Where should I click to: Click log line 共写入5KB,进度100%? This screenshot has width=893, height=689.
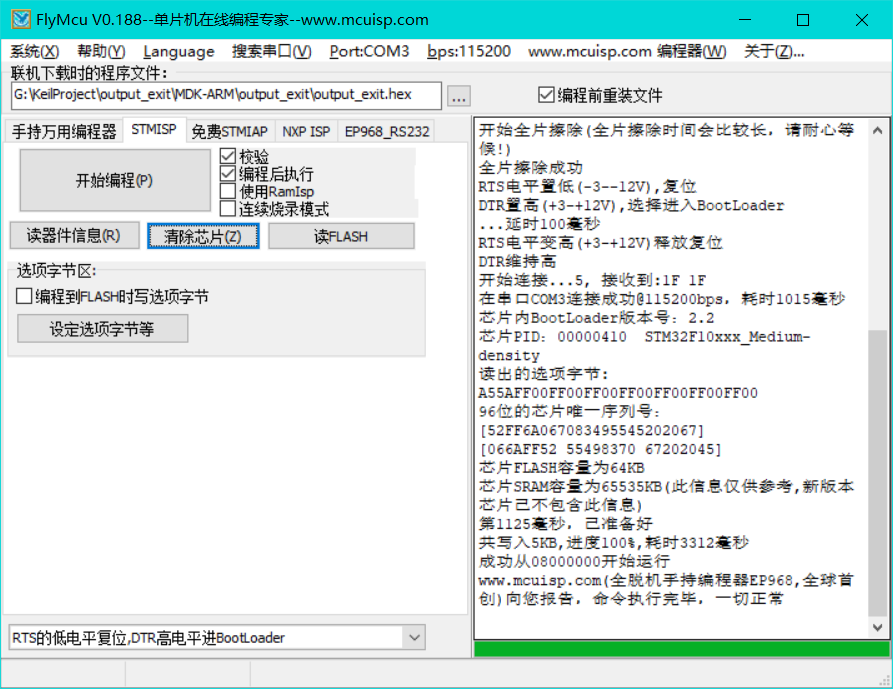(613, 543)
